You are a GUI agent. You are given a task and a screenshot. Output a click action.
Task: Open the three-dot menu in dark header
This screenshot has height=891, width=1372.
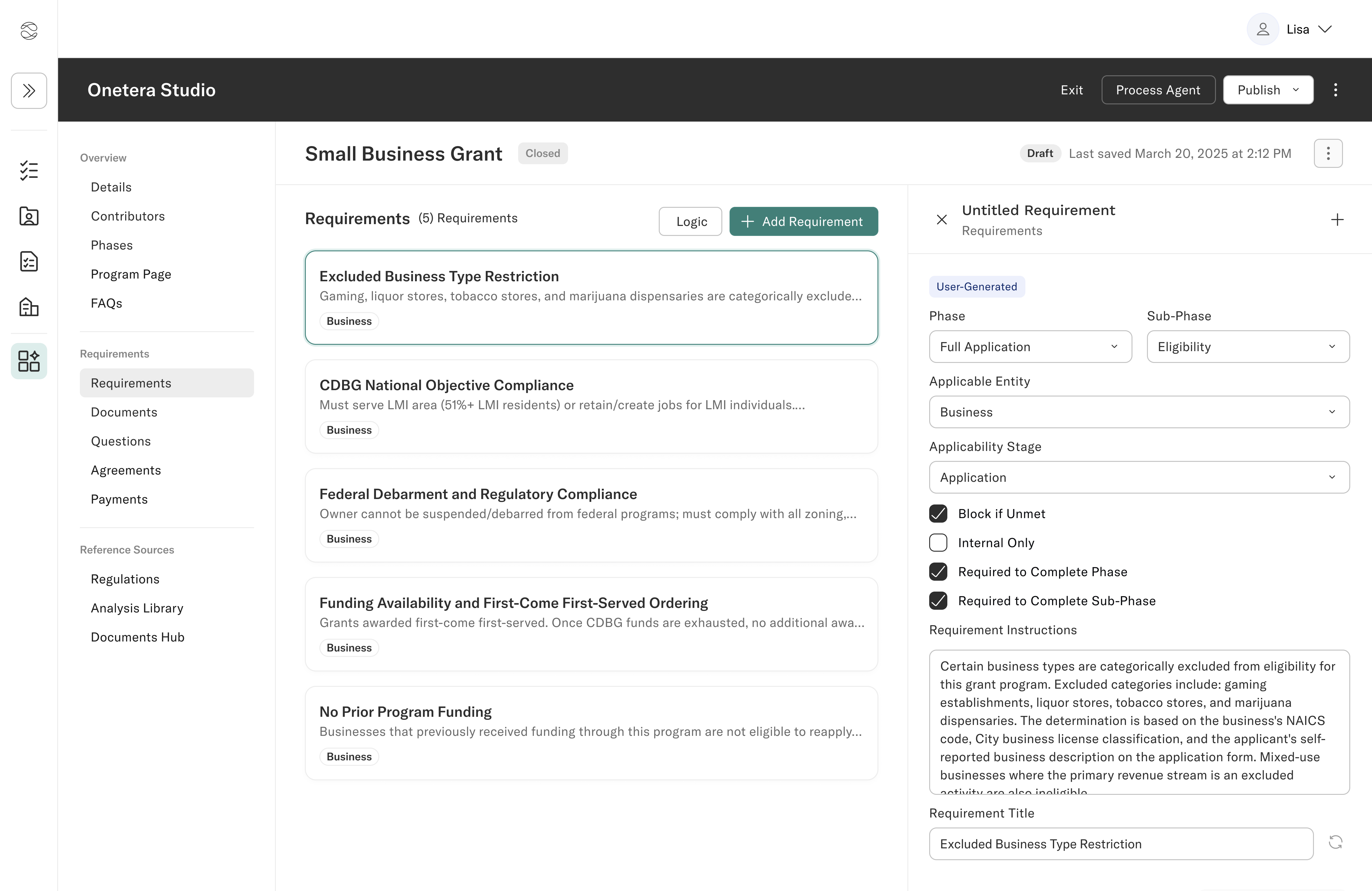pyautogui.click(x=1335, y=90)
